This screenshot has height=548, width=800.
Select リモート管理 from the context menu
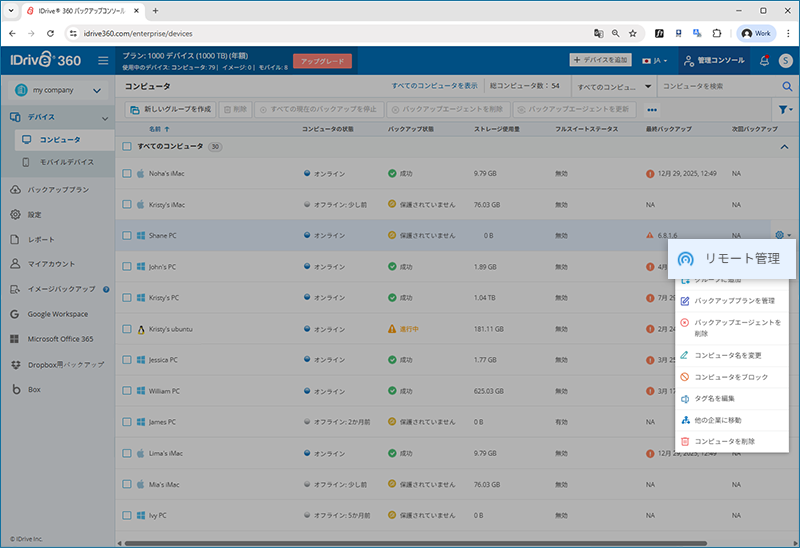[x=735, y=259]
